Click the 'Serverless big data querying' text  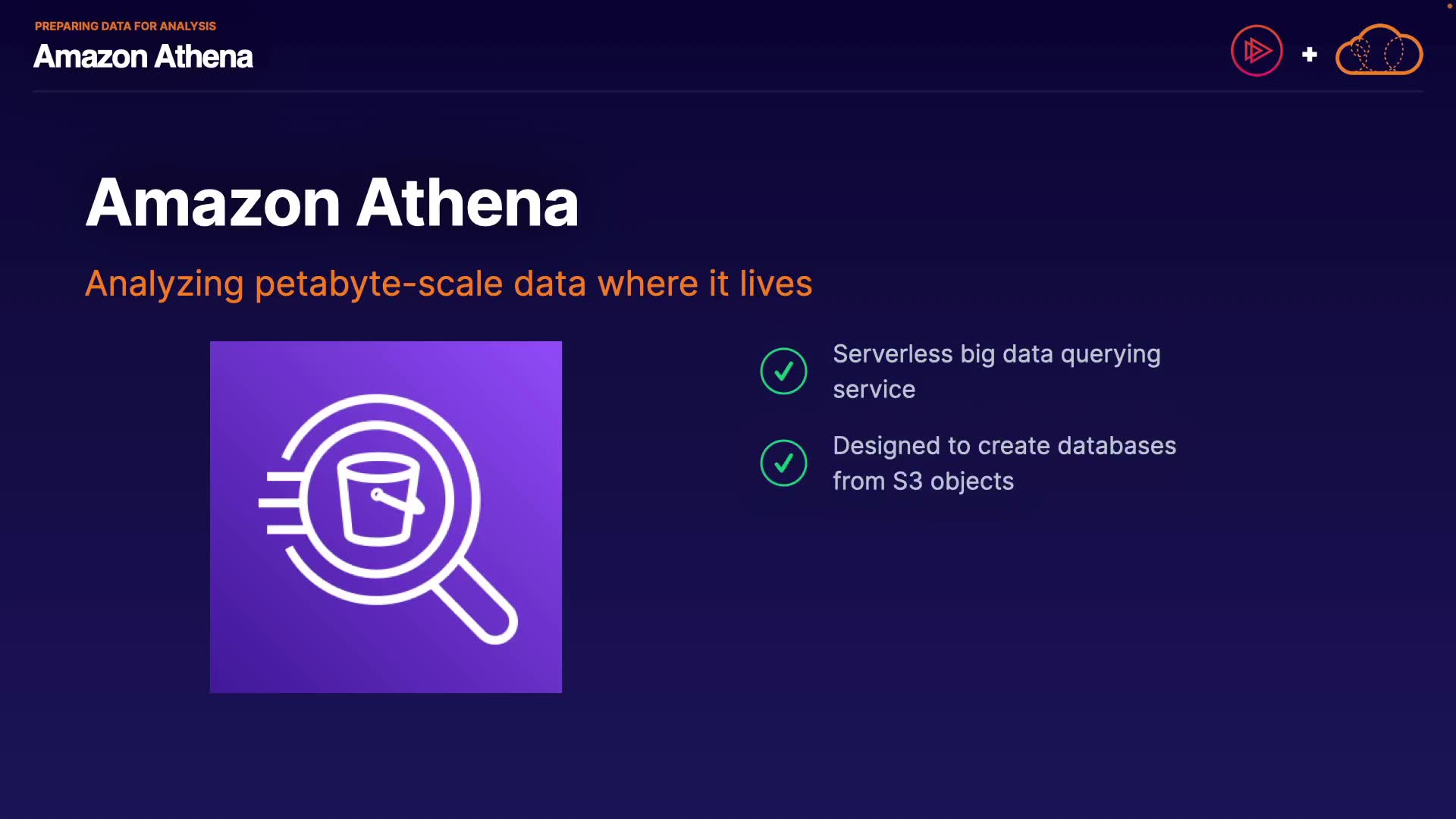point(996,354)
